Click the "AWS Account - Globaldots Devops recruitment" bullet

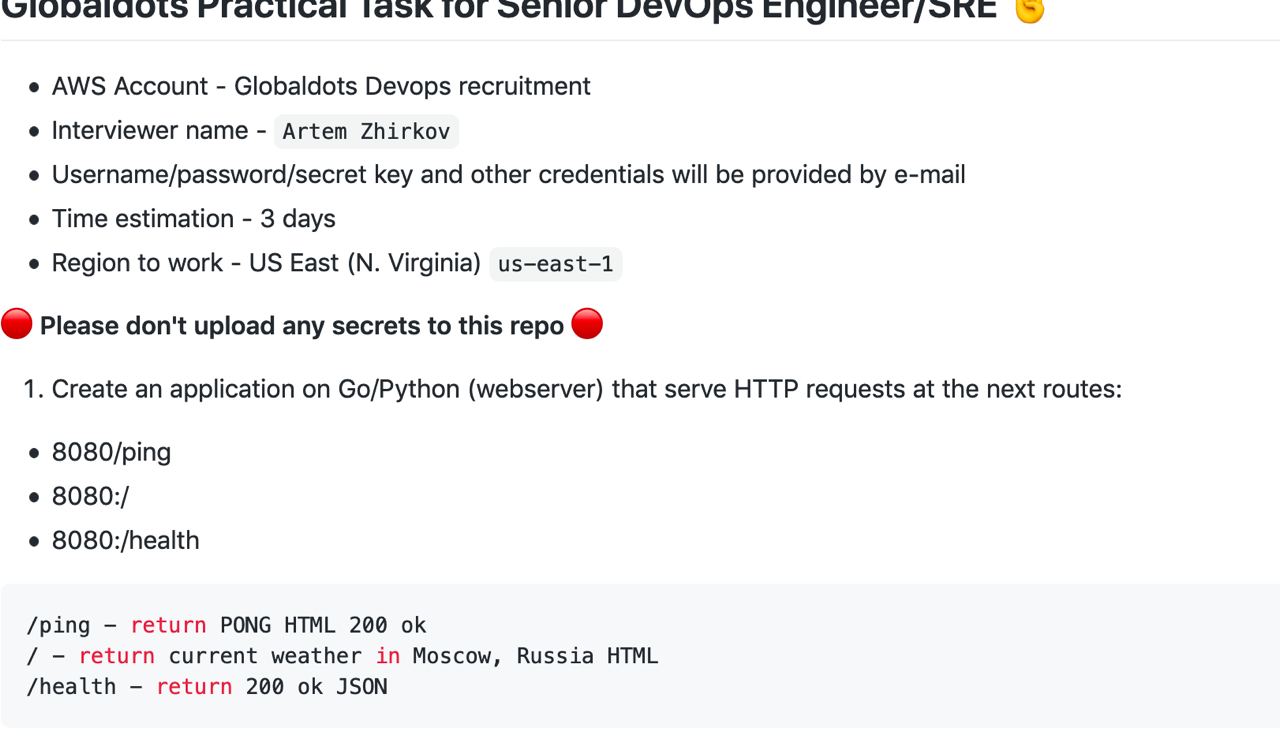(321, 86)
